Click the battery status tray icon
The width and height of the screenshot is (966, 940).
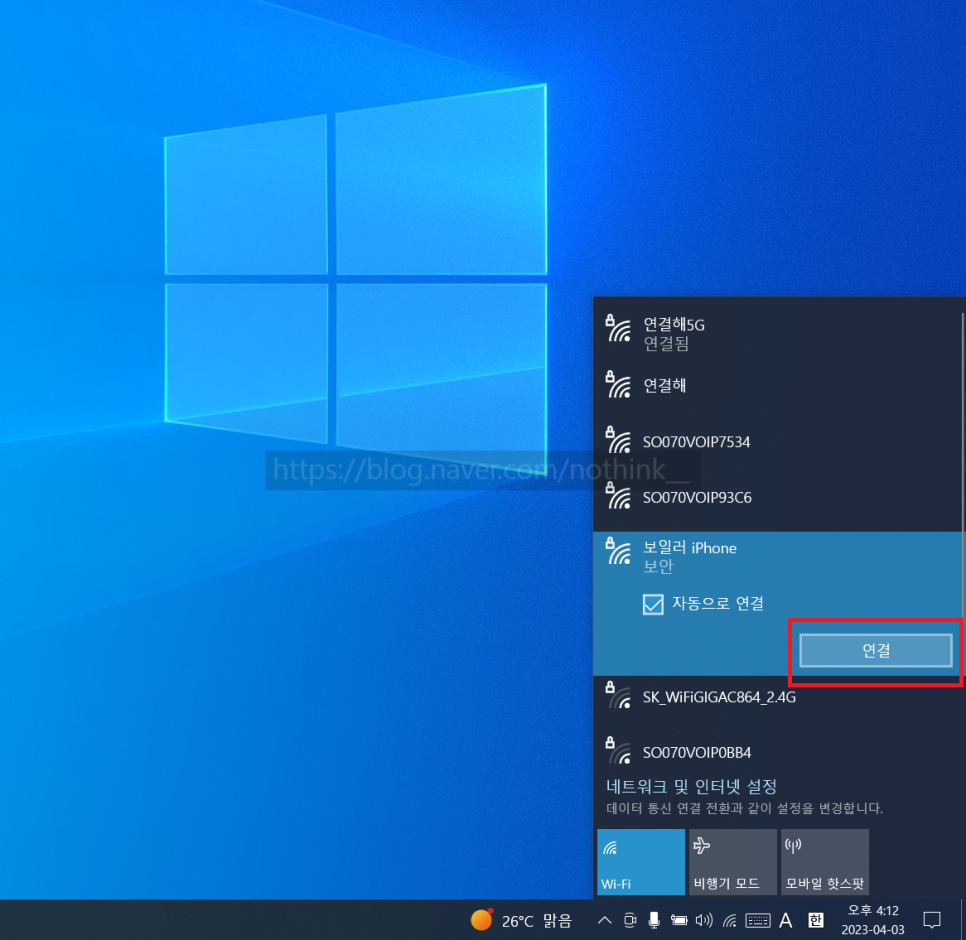(x=679, y=920)
